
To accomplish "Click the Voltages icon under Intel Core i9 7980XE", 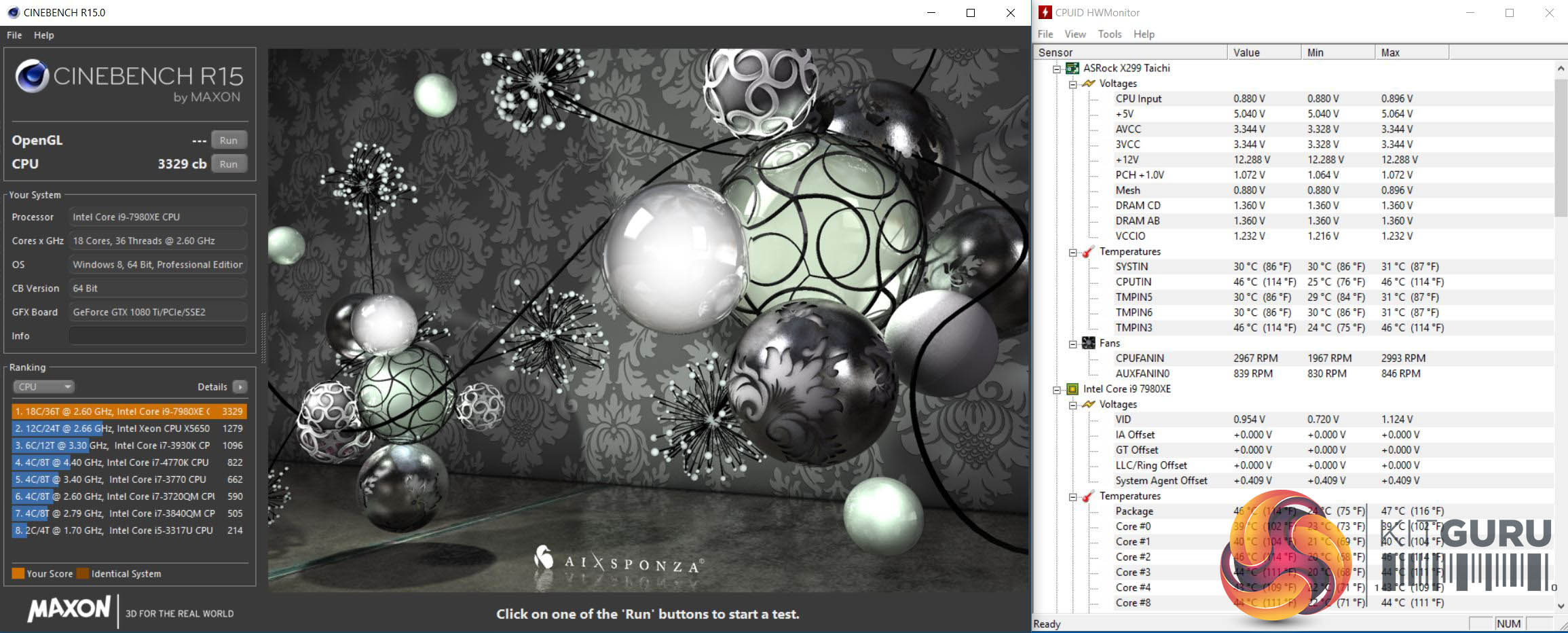I will pyautogui.click(x=1089, y=404).
